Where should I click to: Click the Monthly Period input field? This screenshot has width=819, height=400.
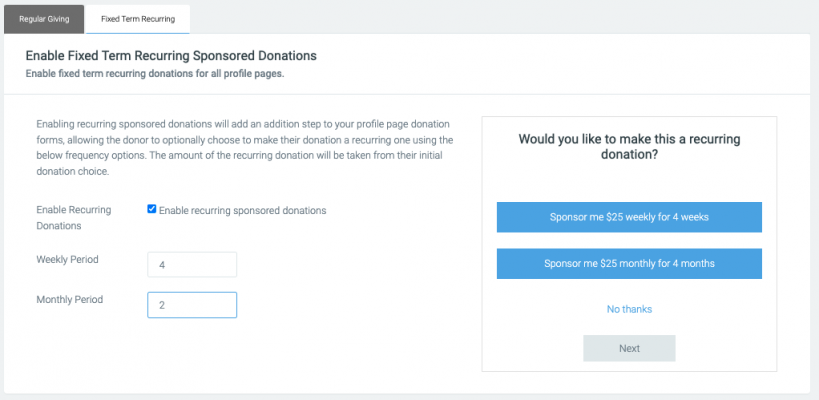[192, 305]
